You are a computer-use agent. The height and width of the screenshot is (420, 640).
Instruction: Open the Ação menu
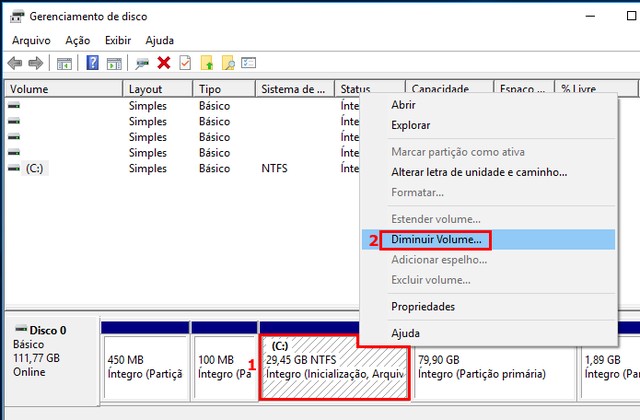coord(78,40)
